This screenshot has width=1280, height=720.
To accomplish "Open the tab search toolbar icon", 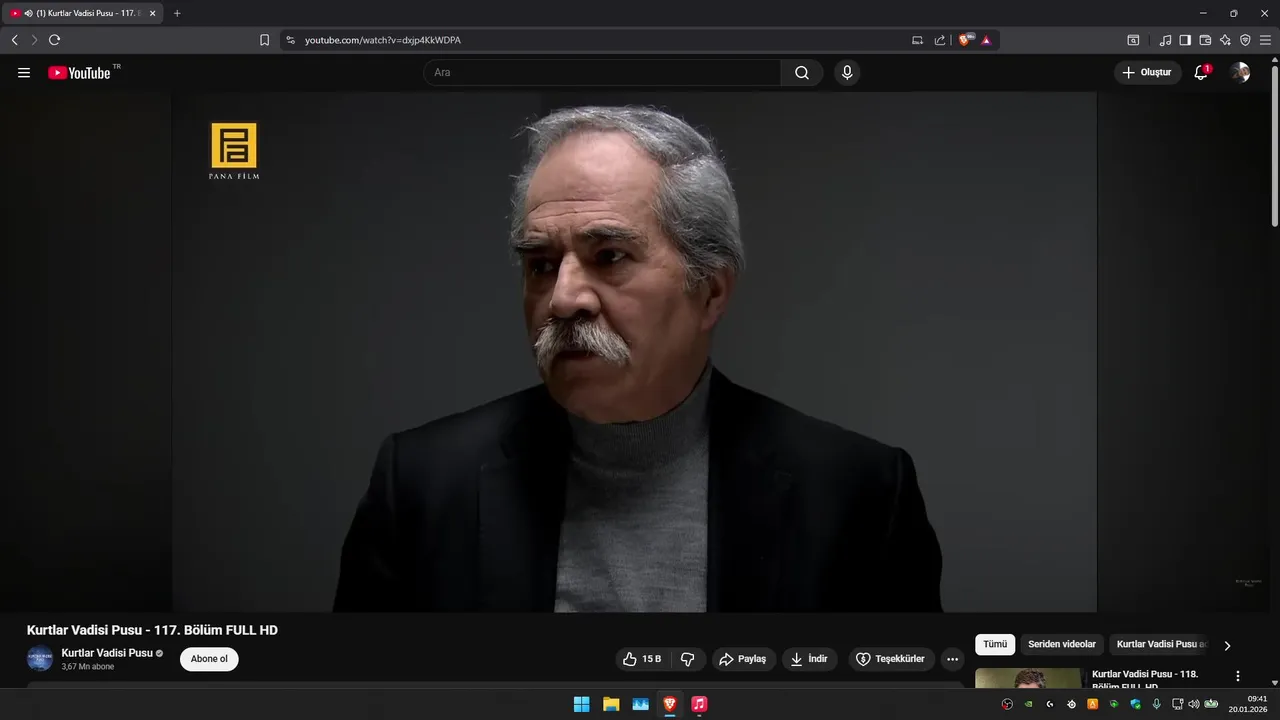I will (x=1133, y=40).
